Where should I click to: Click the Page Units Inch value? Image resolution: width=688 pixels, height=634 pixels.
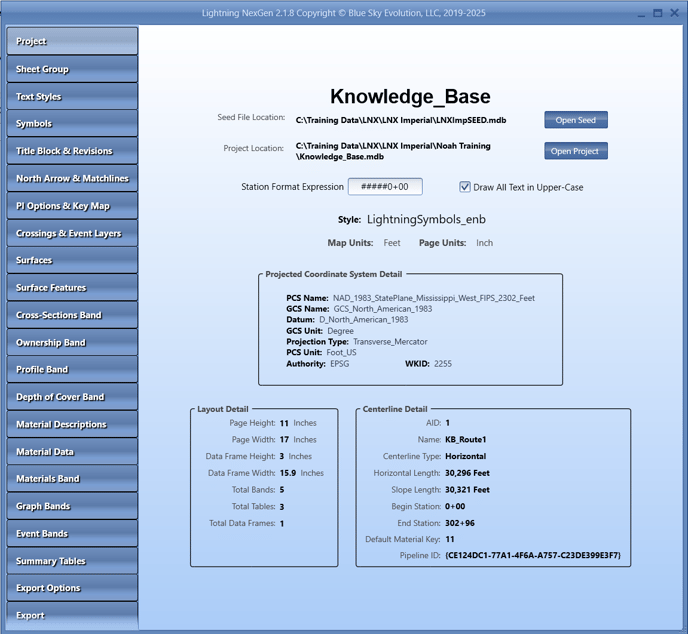point(484,243)
